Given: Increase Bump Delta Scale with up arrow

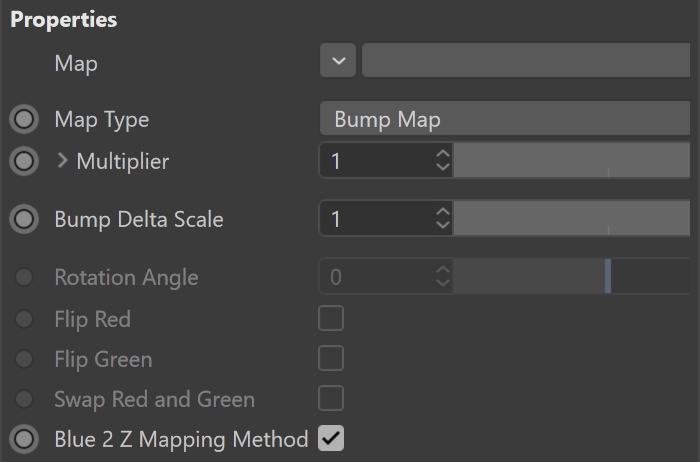Looking at the screenshot, I should [442, 212].
